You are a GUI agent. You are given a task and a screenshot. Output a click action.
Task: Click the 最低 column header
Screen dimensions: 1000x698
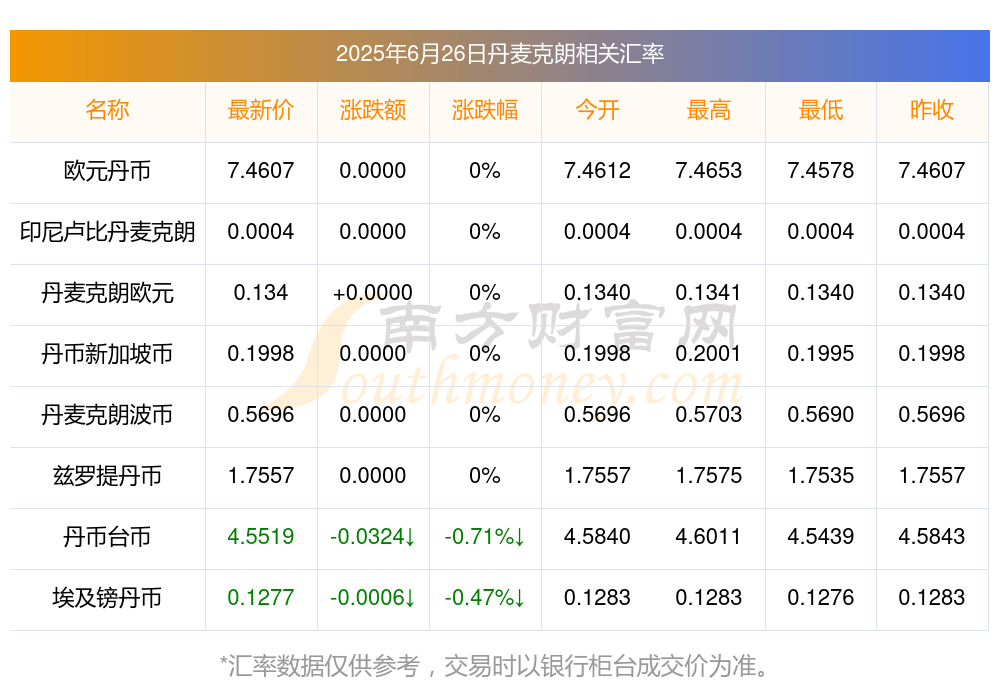click(821, 110)
